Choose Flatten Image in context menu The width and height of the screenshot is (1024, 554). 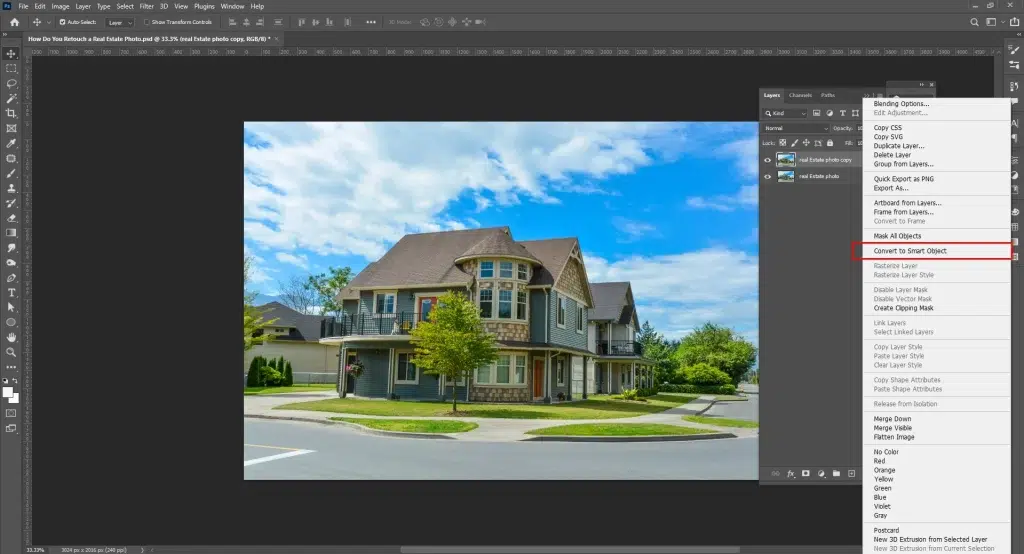pyautogui.click(x=894, y=437)
